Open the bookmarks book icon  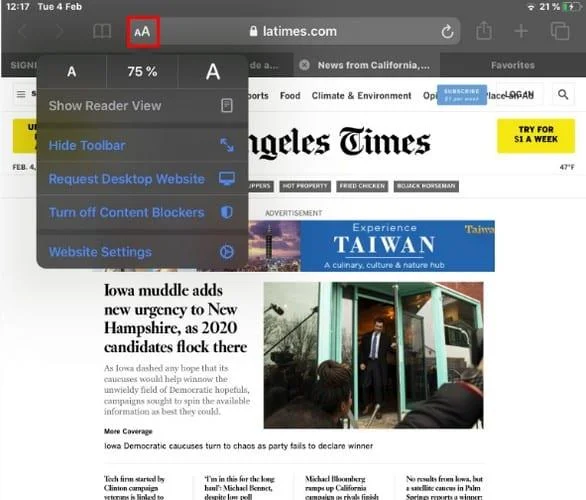click(102, 31)
